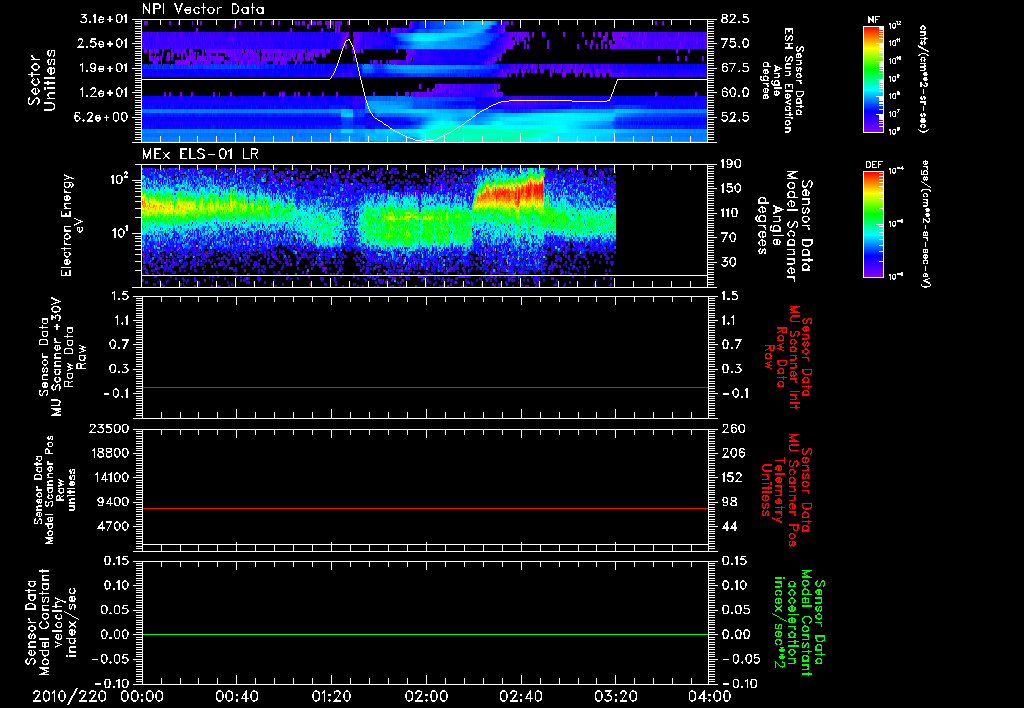The image size is (1024, 708).
Task: Click the DEF color scale bar
Action: point(874,224)
